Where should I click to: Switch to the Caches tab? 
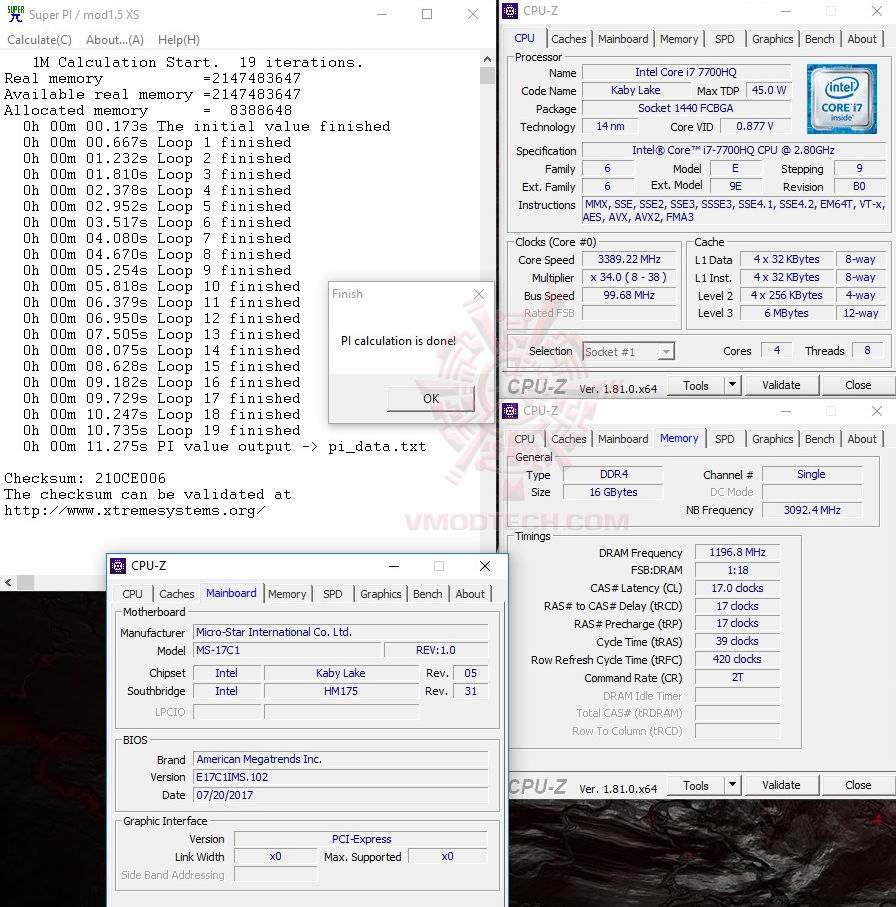(569, 38)
